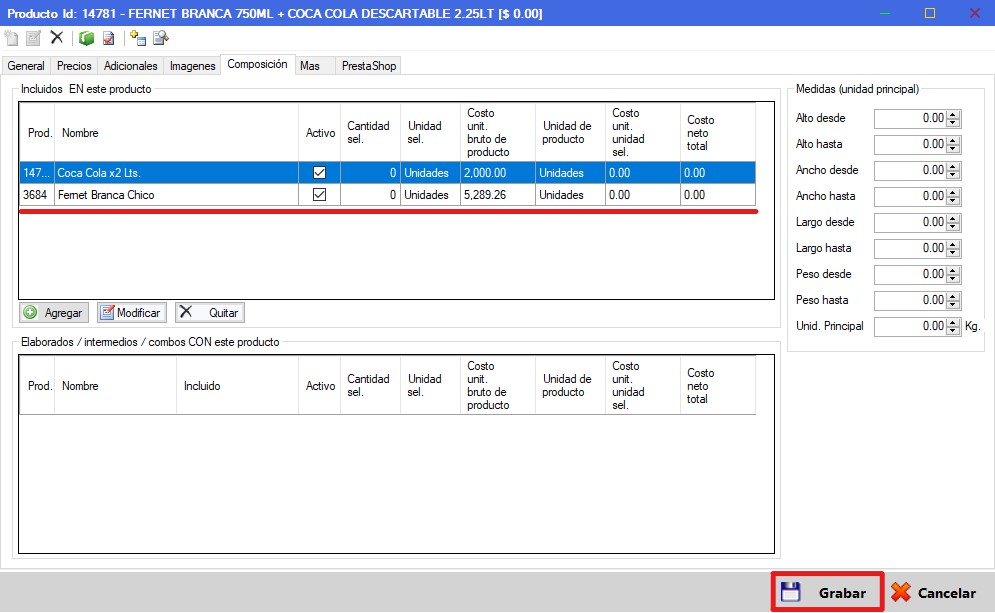
Task: Uncheck Activo for Coca Cola x2 Lts.
Action: pos(319,173)
